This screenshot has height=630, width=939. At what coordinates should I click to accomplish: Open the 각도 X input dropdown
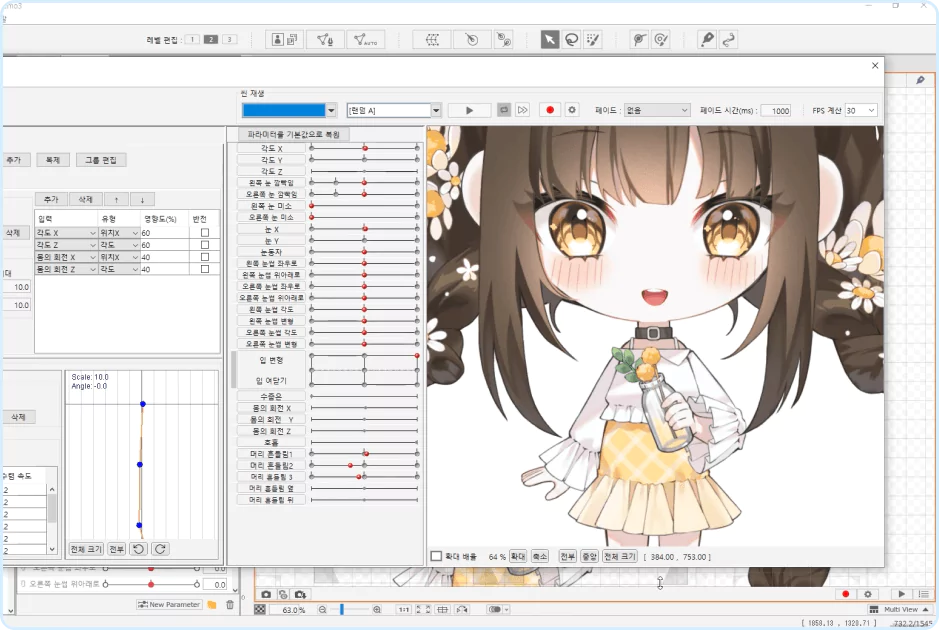[66, 233]
